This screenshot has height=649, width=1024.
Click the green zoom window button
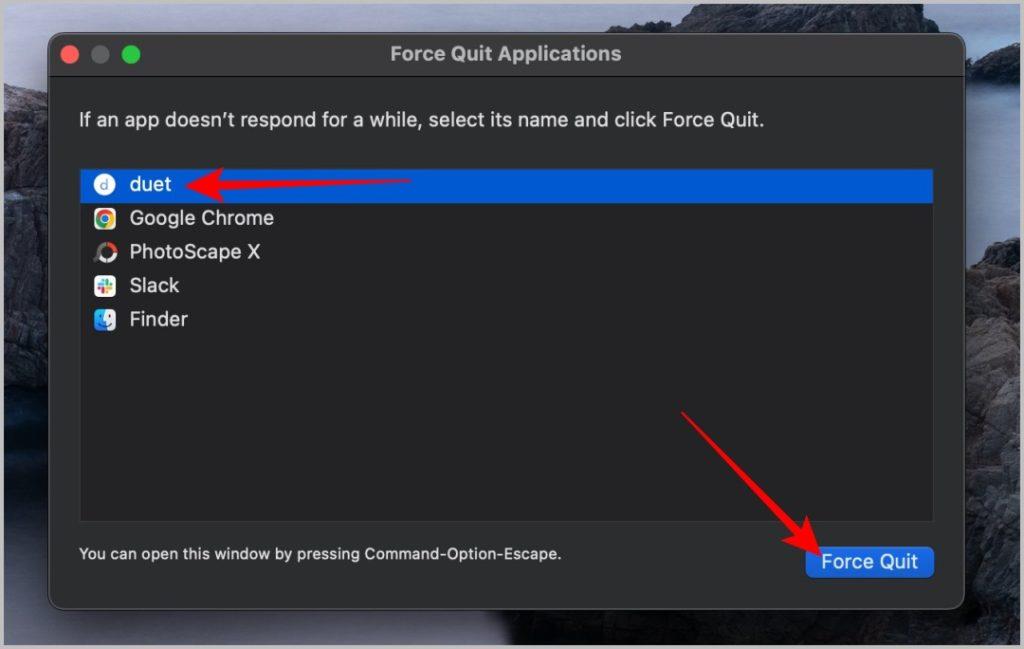click(x=131, y=54)
